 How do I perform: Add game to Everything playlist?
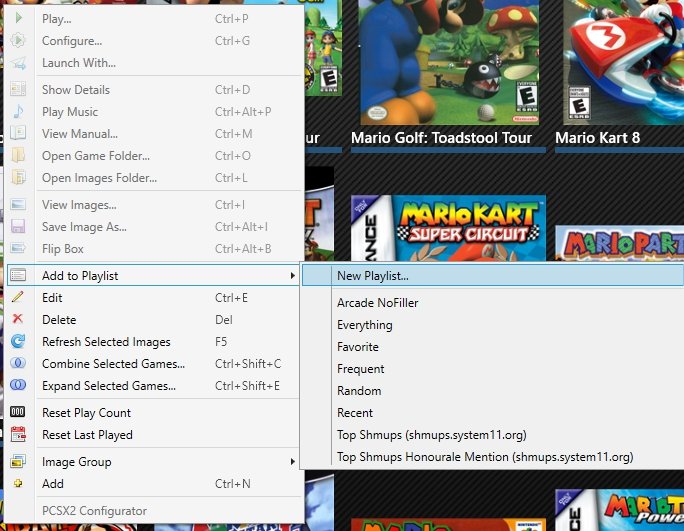coord(493,325)
